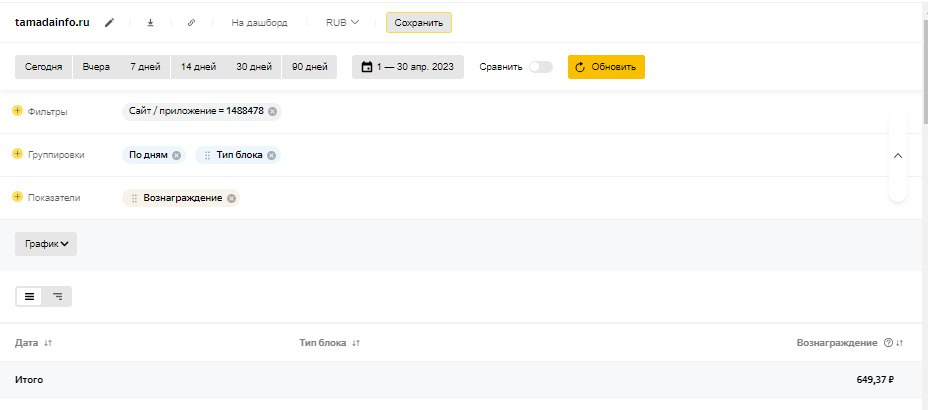The image size is (928, 410).
Task: Expand the График dropdown
Action: [x=46, y=244]
